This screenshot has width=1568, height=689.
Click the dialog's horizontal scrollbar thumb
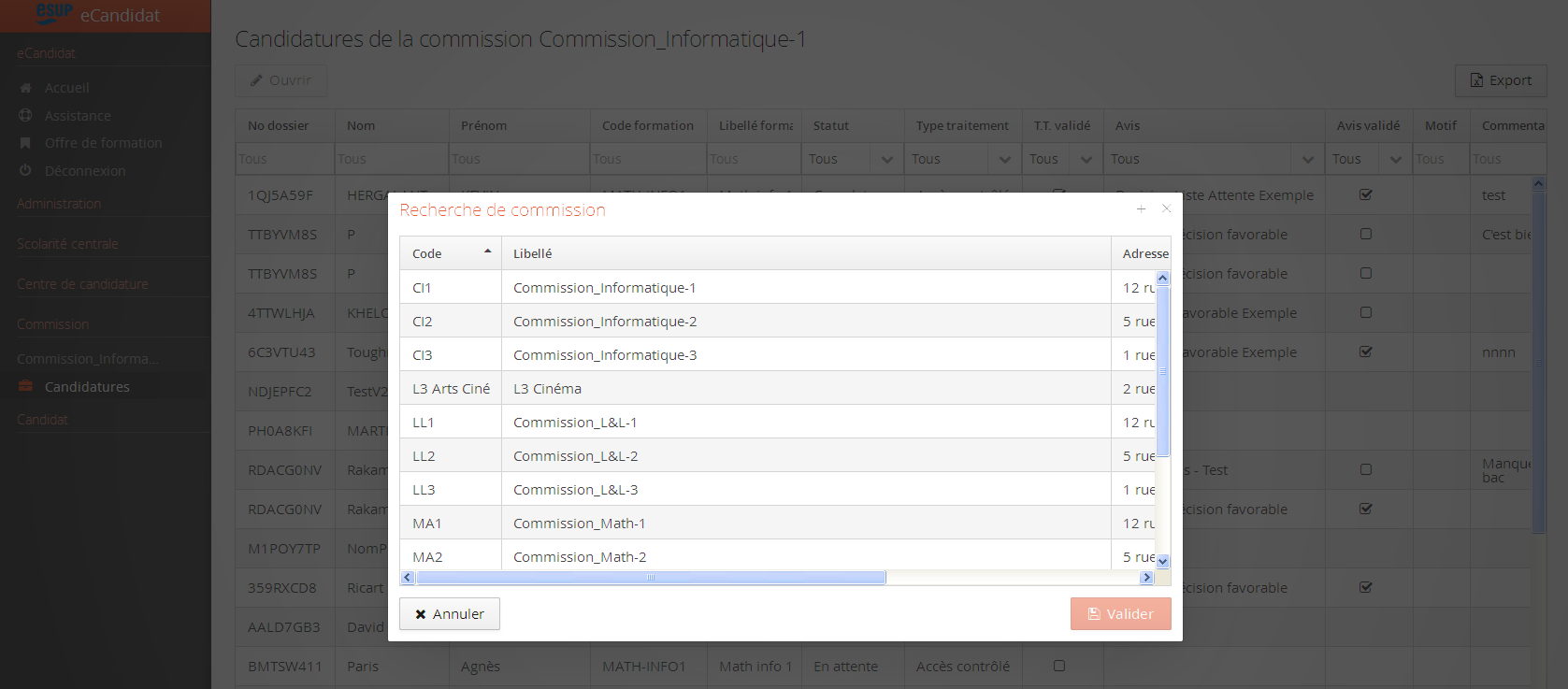click(650, 578)
